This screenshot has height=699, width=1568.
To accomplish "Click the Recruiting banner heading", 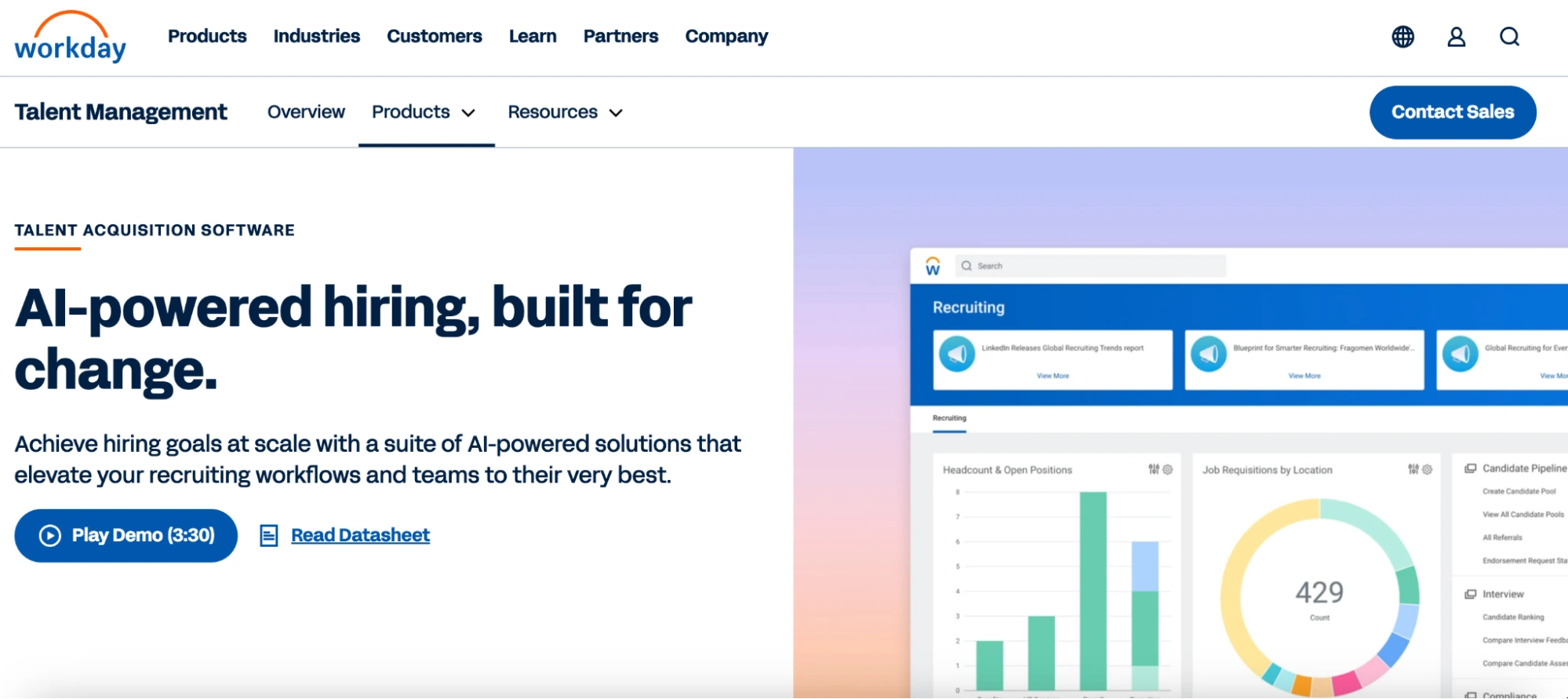I will [968, 308].
